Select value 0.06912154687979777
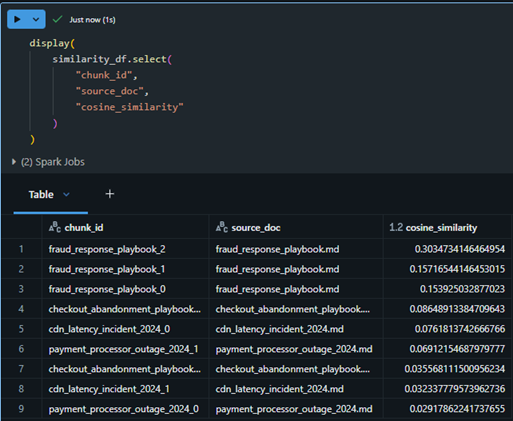 click(x=457, y=349)
